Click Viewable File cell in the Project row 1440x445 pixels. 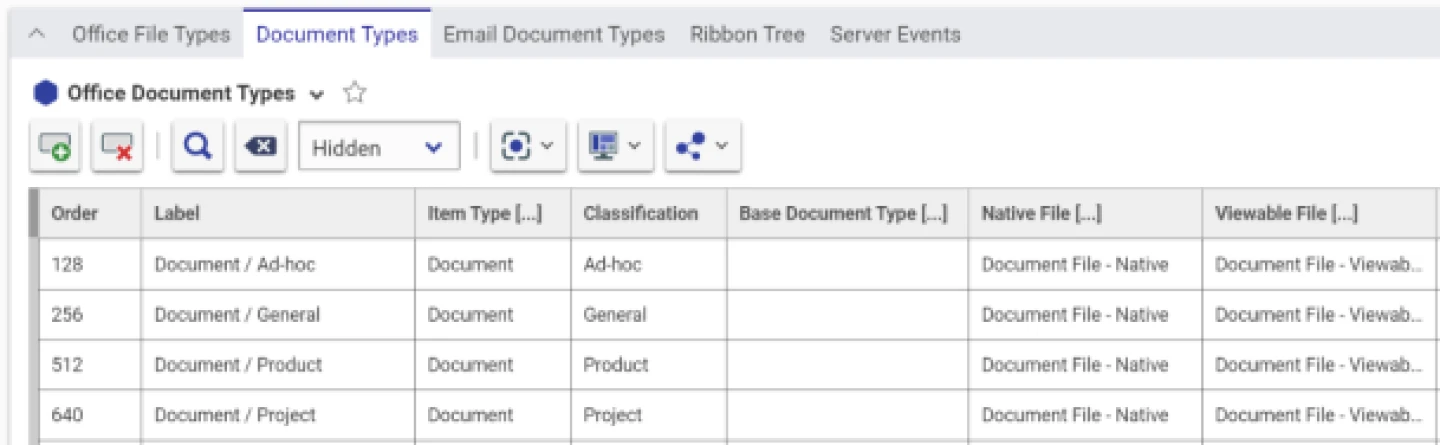click(x=1321, y=415)
